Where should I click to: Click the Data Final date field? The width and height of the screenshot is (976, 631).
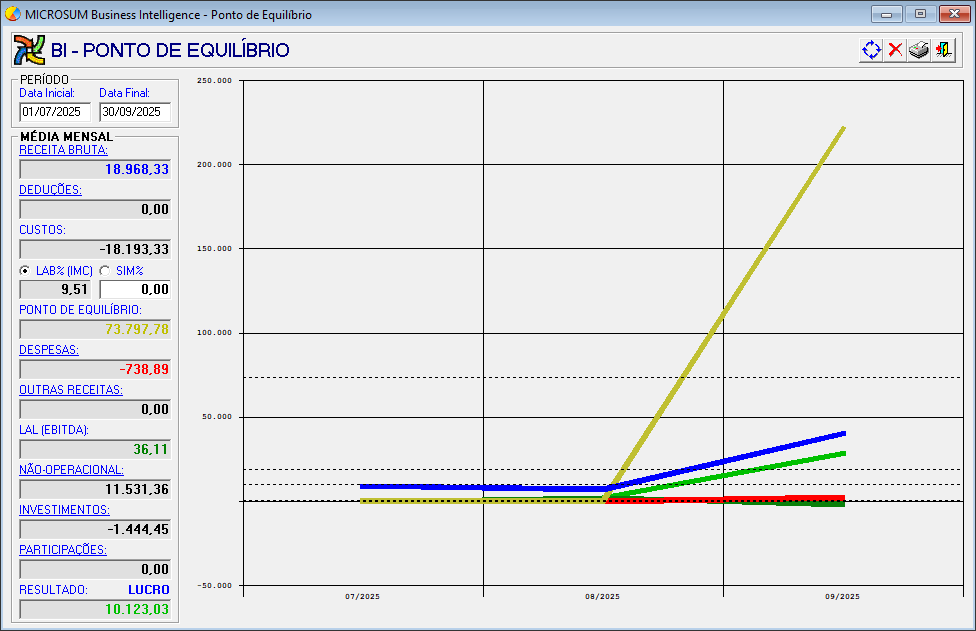135,112
